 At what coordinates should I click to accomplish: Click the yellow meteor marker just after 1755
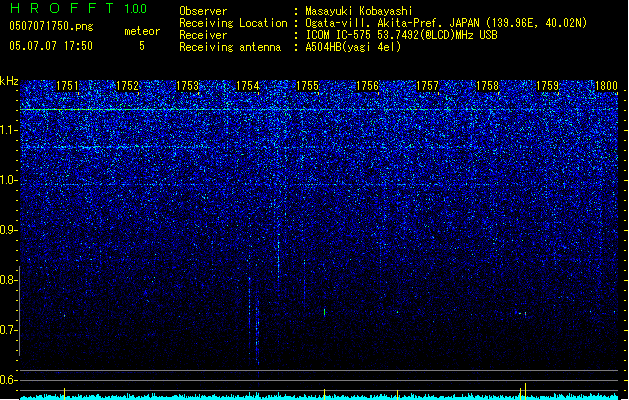[325, 394]
